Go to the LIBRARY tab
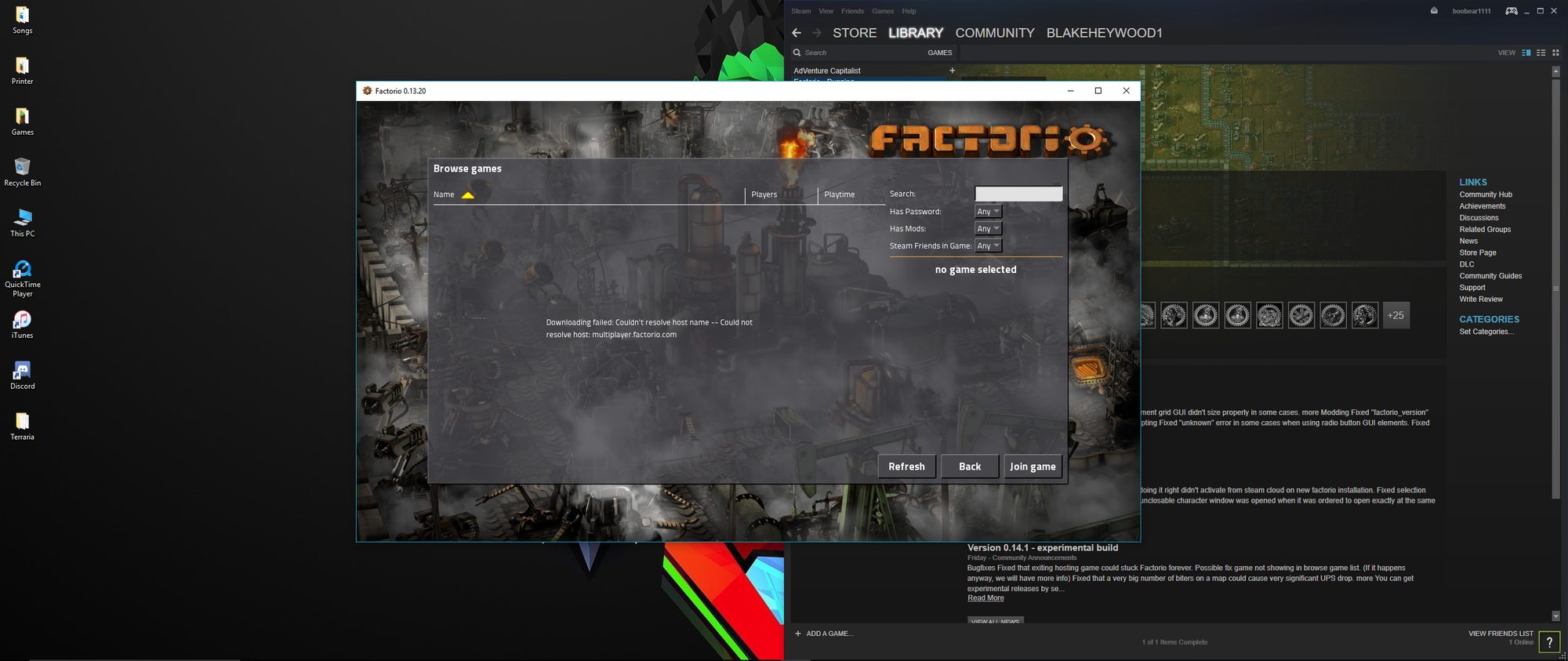This screenshot has width=1568, height=661. click(x=916, y=33)
